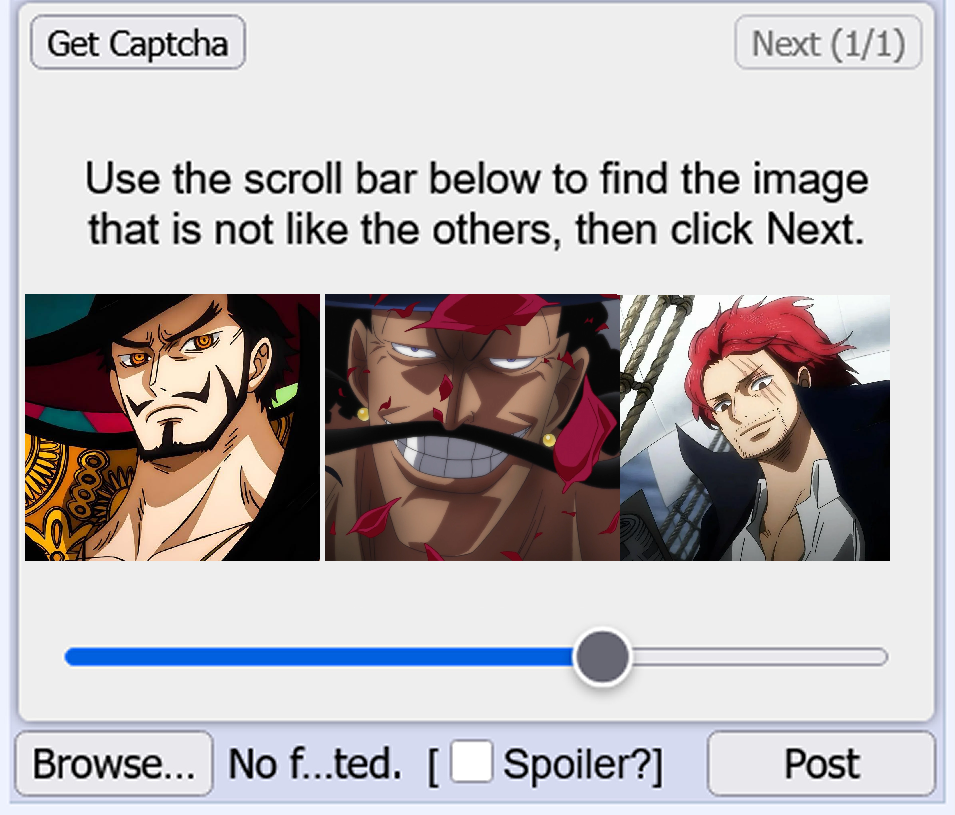Click the Next (1/1) button
Image resolution: width=955 pixels, height=815 pixels.
828,43
